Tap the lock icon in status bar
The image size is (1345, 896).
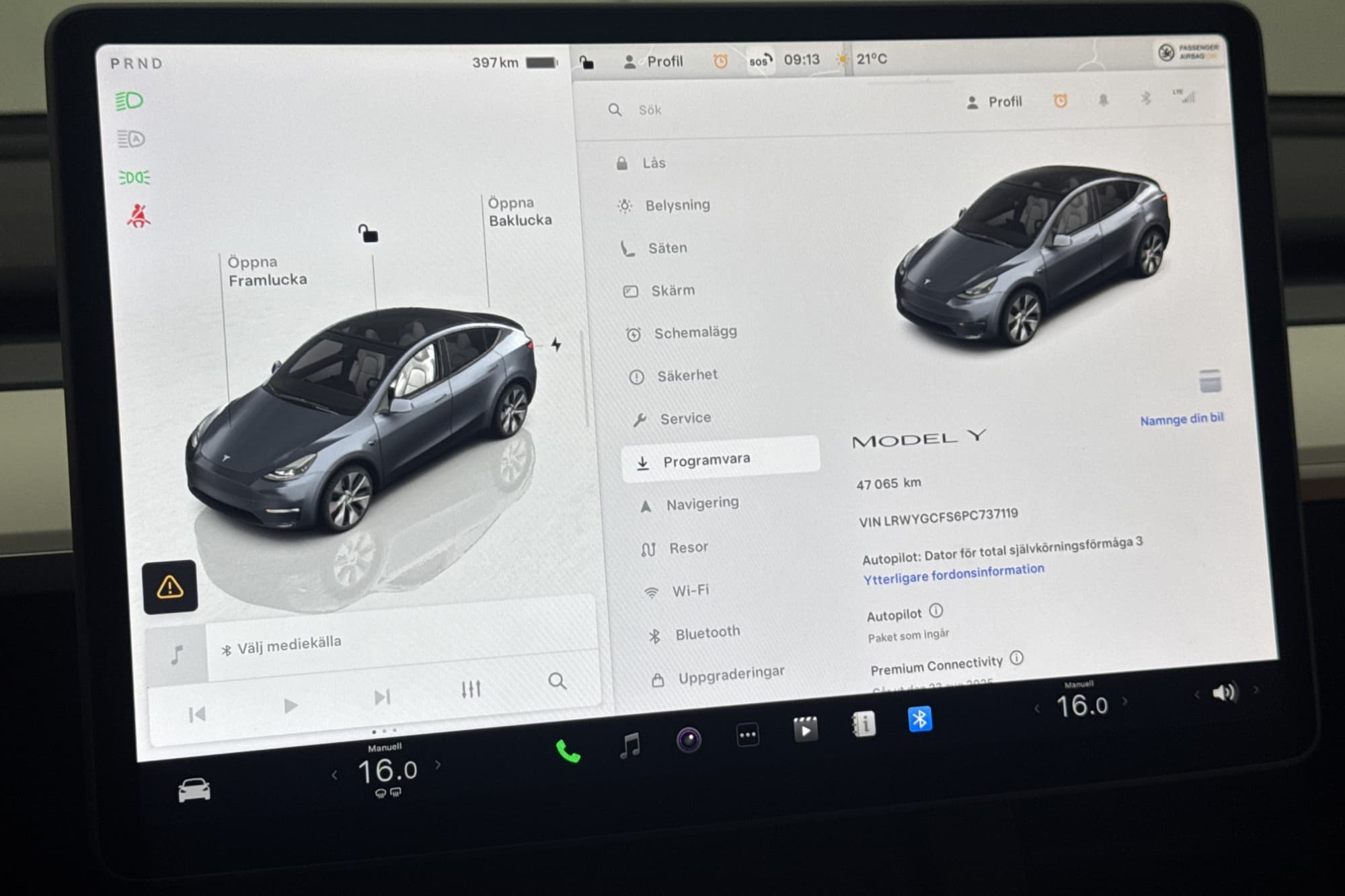pos(587,63)
